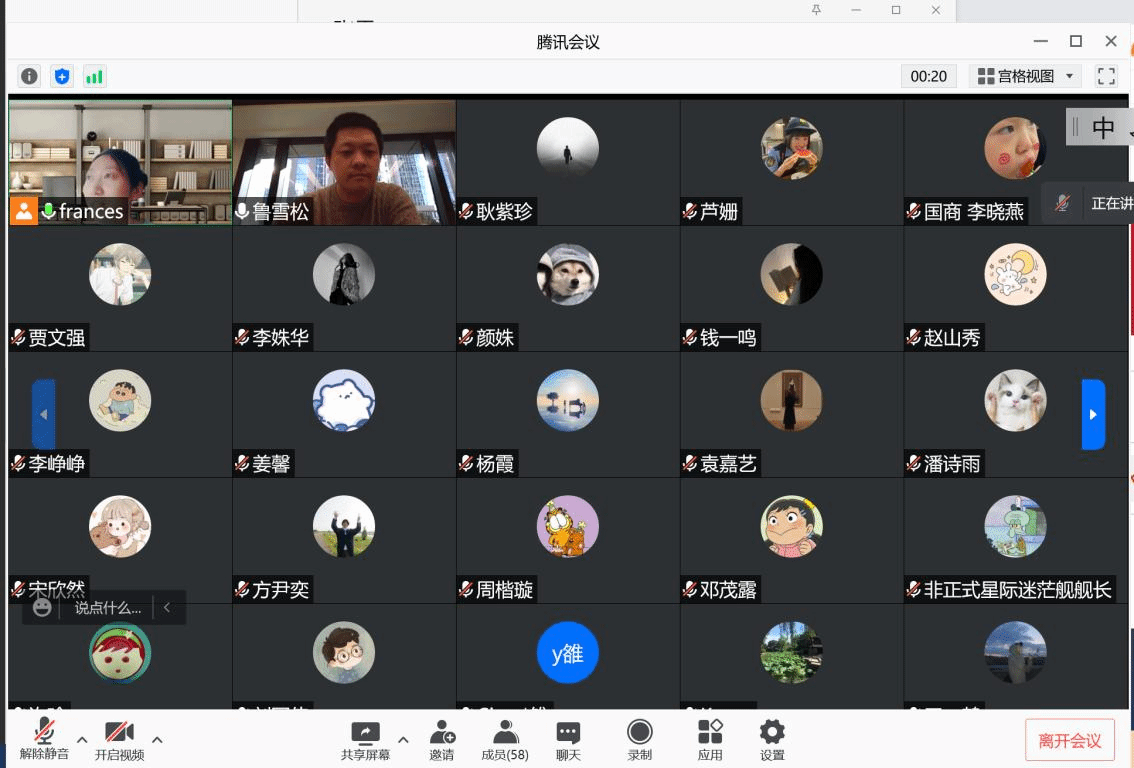Screen dimensions: 1134x768
Task: Expand video options arrow beside camera
Action: coord(157,740)
